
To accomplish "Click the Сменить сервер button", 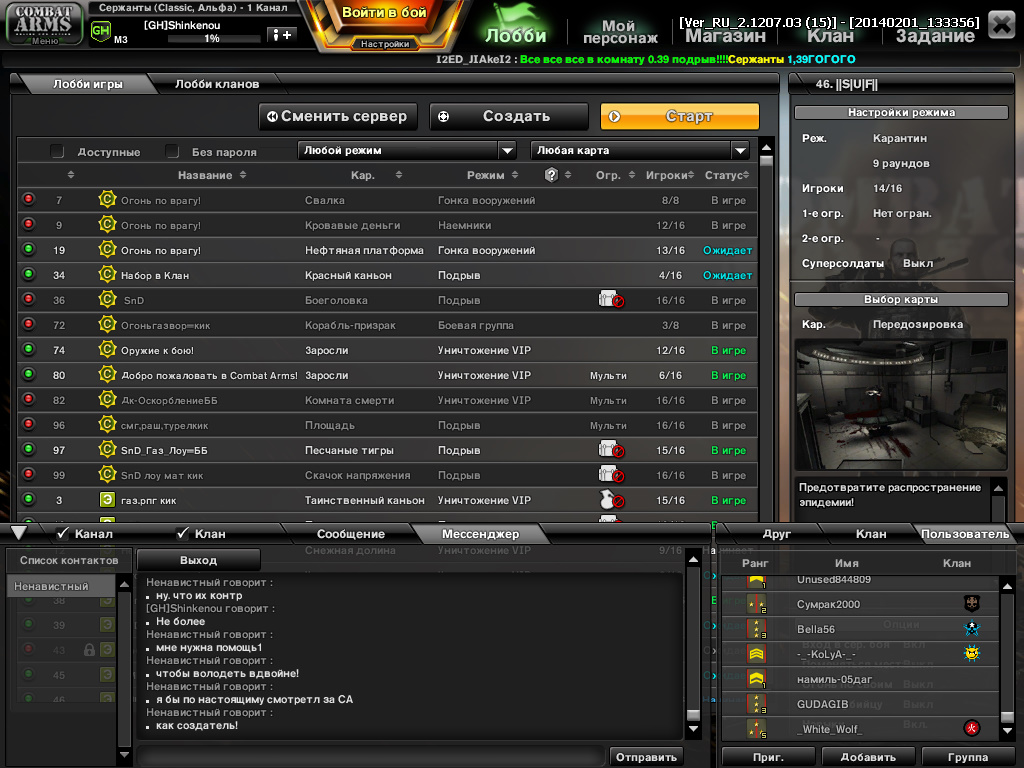I will tap(338, 116).
